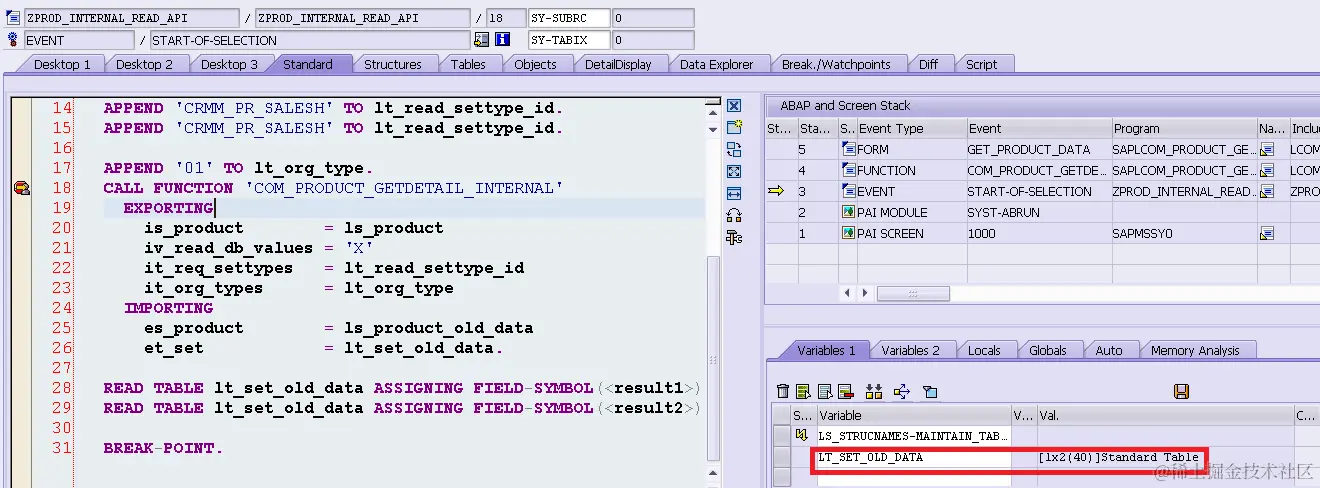Click the list icon with red bar

coord(845,391)
